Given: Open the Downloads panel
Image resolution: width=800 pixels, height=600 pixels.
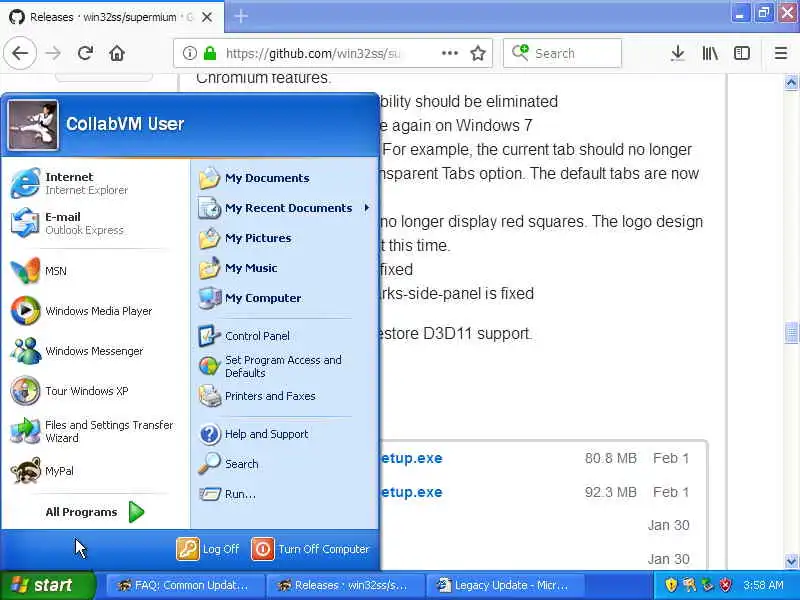Looking at the screenshot, I should (678, 53).
